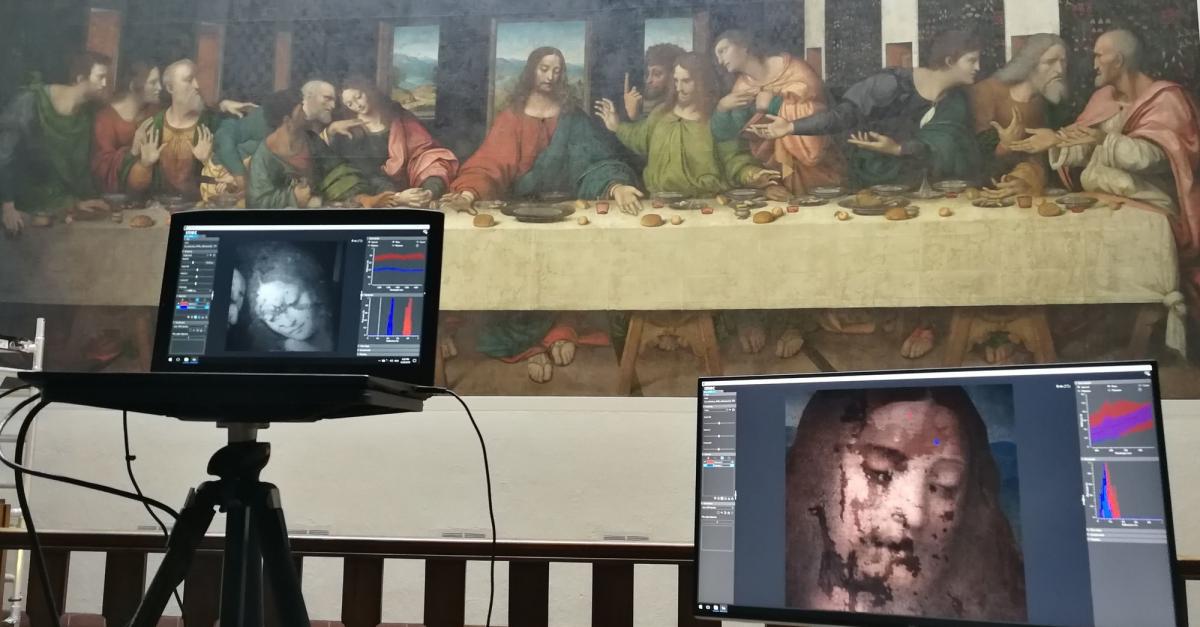The image size is (1200, 627).
Task: Click the taskbar search circle icon on the laptop
Action: [x=178, y=360]
